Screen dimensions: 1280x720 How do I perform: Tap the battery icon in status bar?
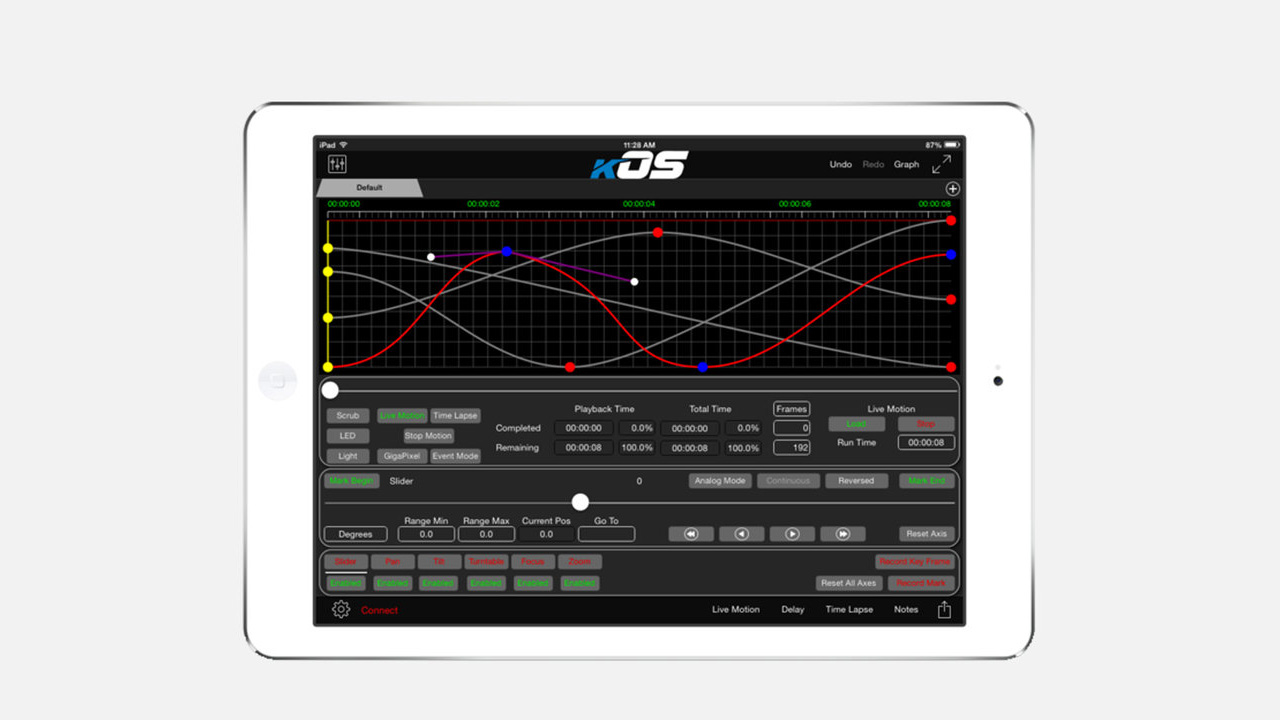[x=953, y=145]
